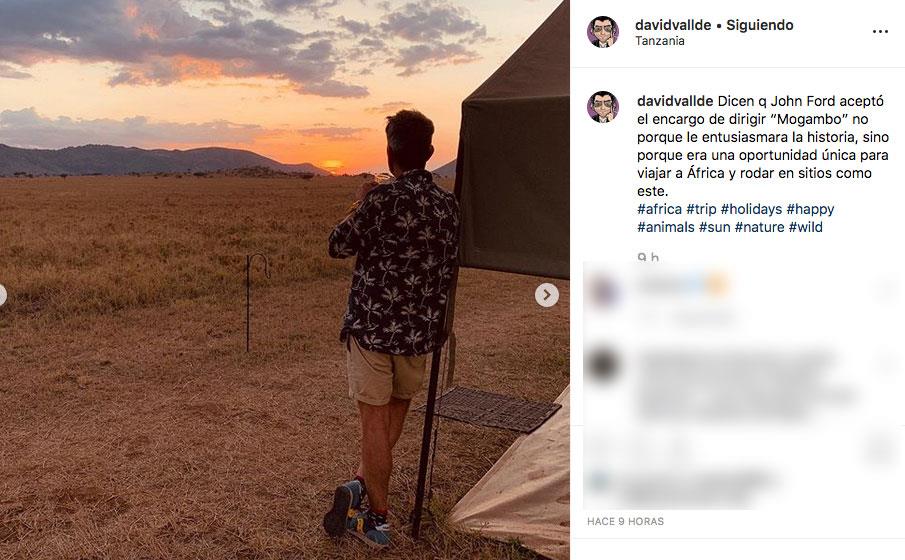Open the #holidays hashtag
The height and width of the screenshot is (560, 905).
[750, 209]
